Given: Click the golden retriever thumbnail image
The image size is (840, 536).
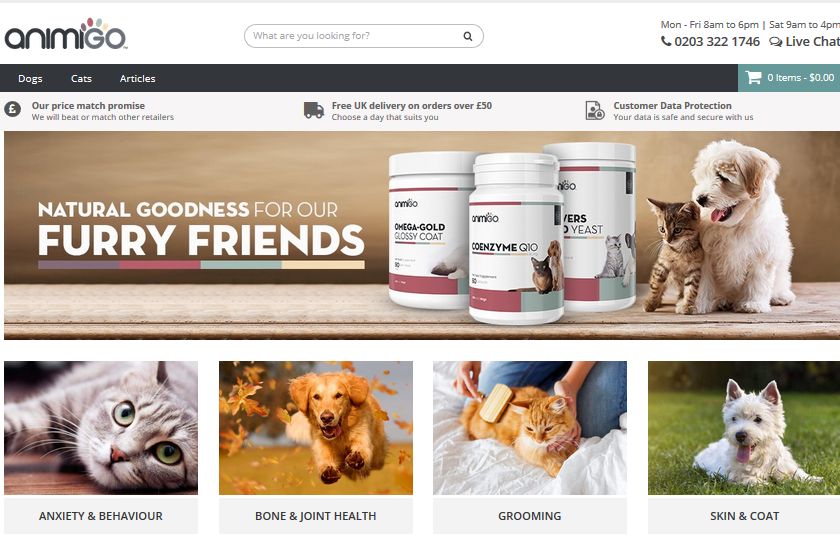Looking at the screenshot, I should (x=316, y=428).
